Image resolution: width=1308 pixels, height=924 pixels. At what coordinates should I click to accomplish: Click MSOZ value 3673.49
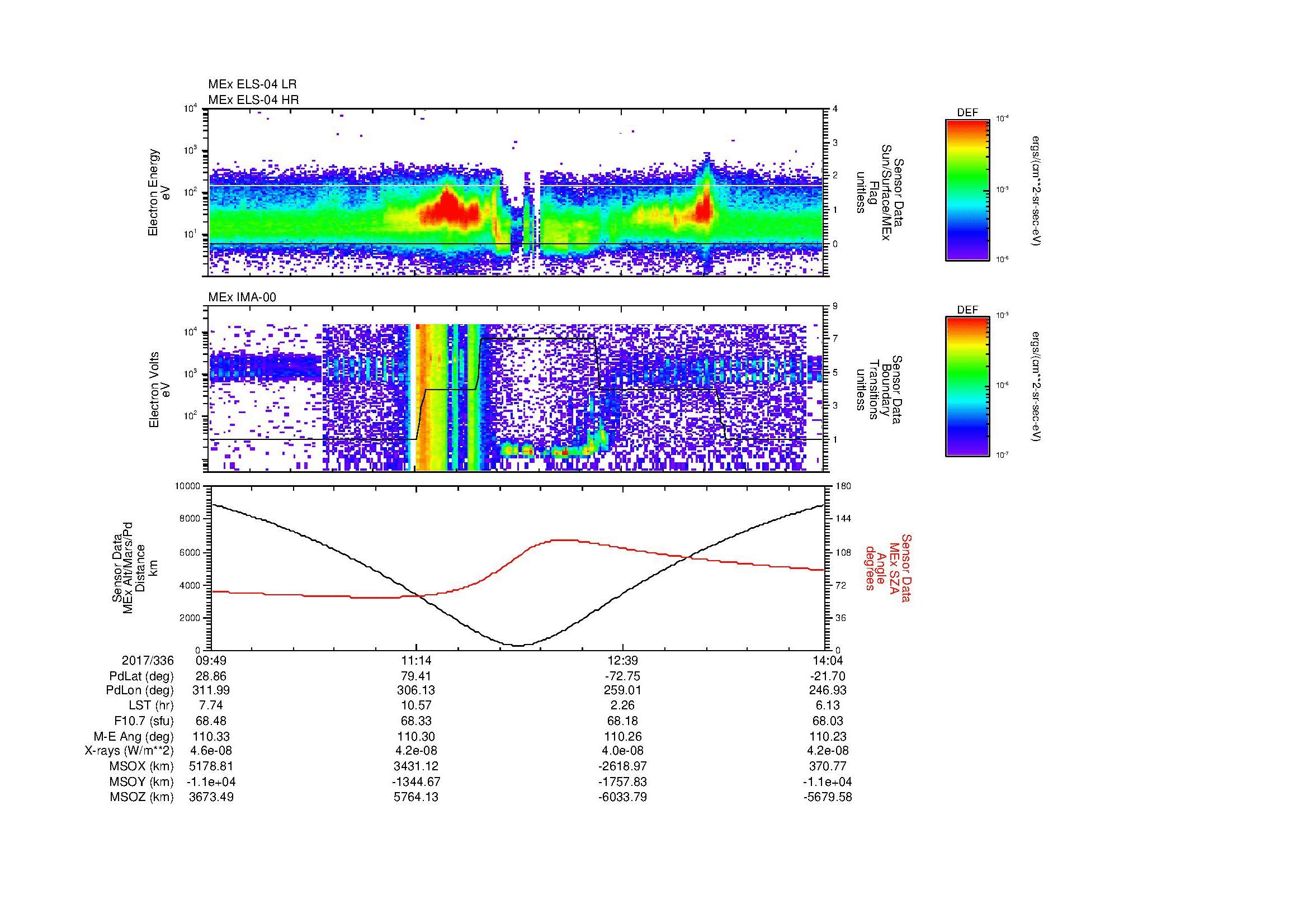click(x=211, y=797)
